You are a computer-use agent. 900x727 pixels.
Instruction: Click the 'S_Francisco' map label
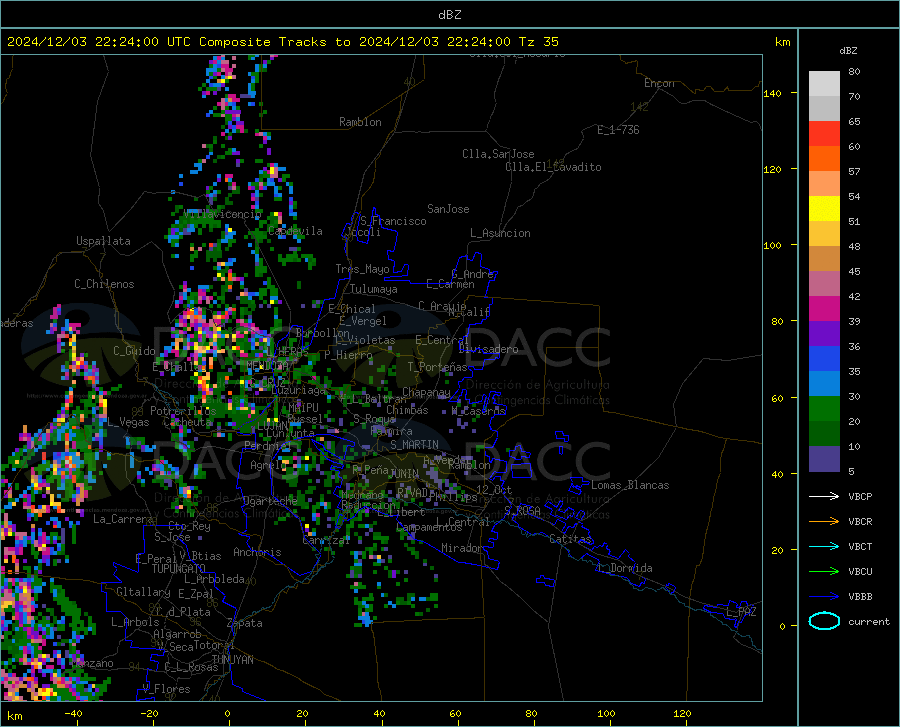click(x=393, y=221)
